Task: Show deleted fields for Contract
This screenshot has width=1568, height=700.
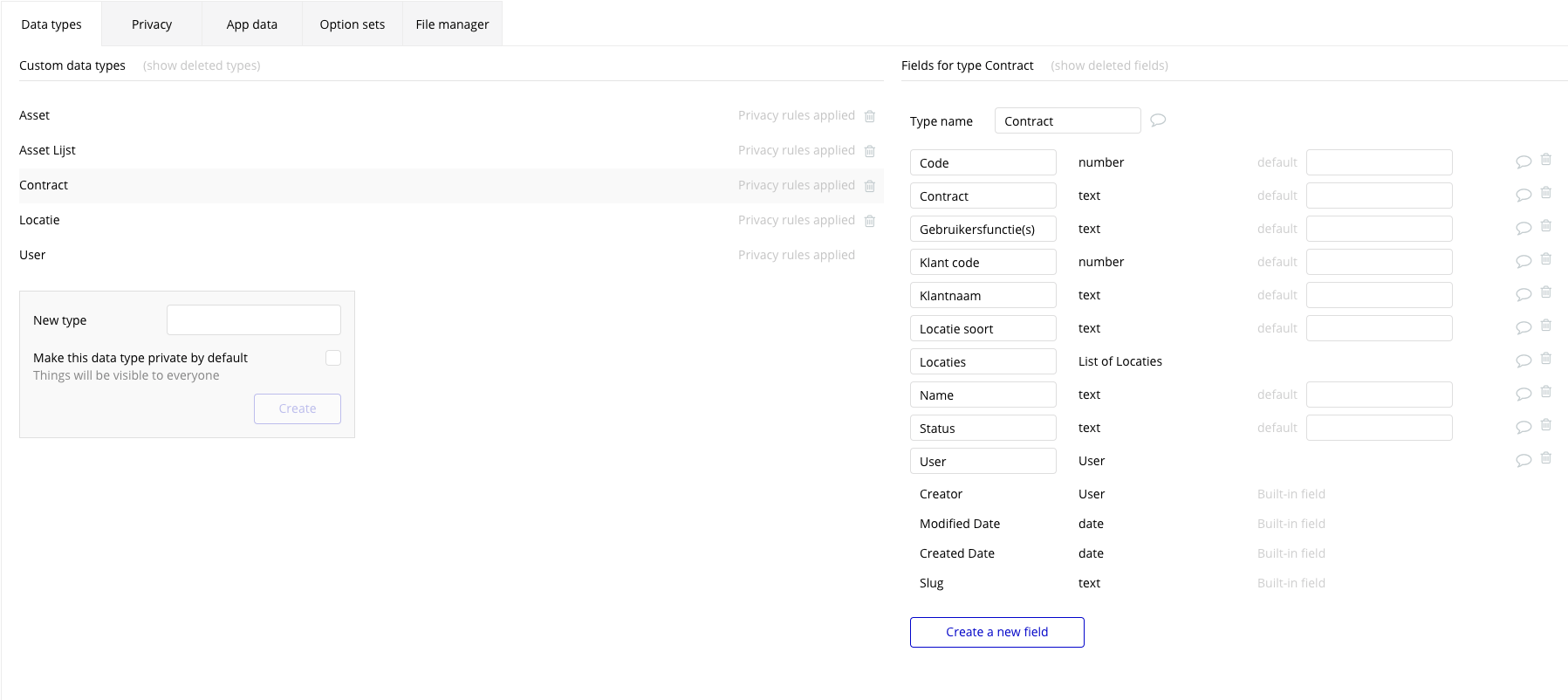Action: (1109, 65)
